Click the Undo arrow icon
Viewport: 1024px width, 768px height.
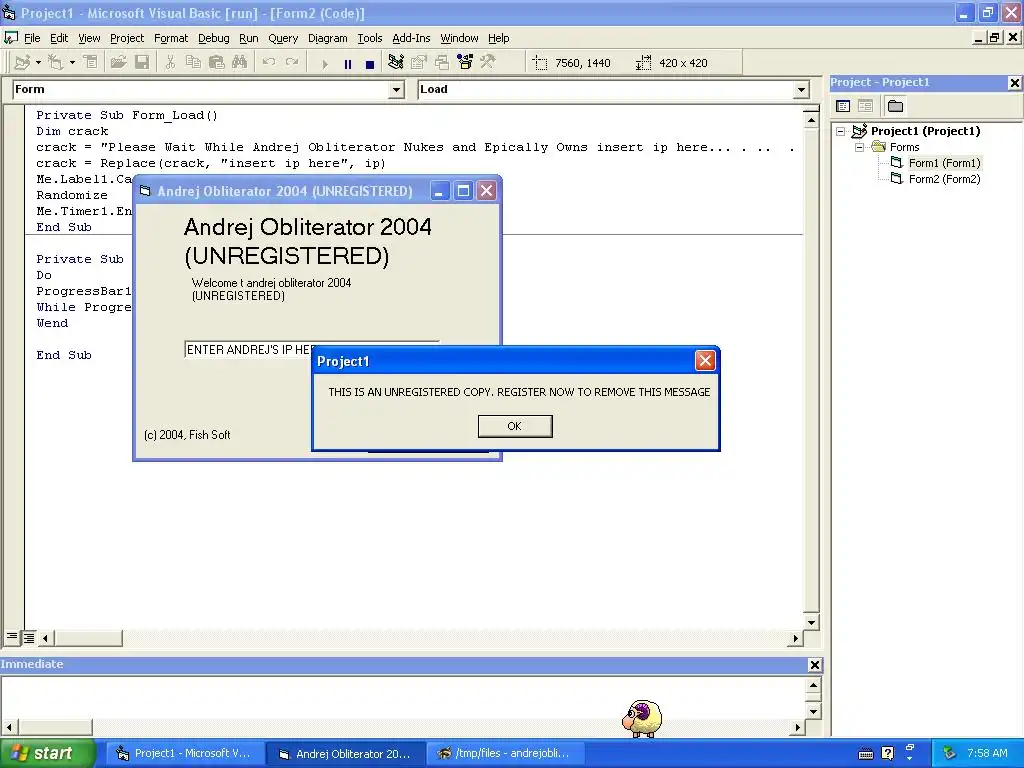coord(268,63)
